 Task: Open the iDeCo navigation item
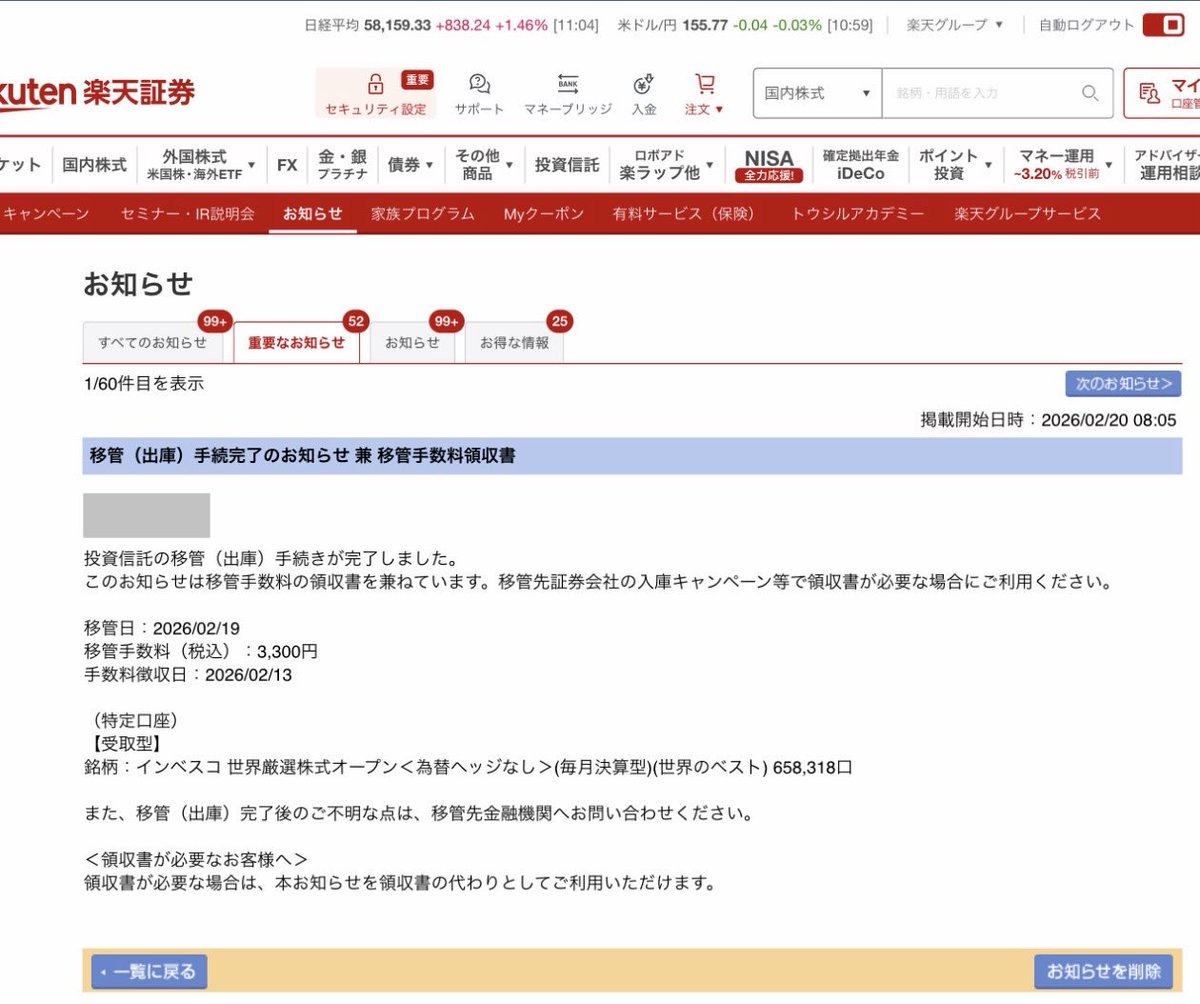click(860, 165)
